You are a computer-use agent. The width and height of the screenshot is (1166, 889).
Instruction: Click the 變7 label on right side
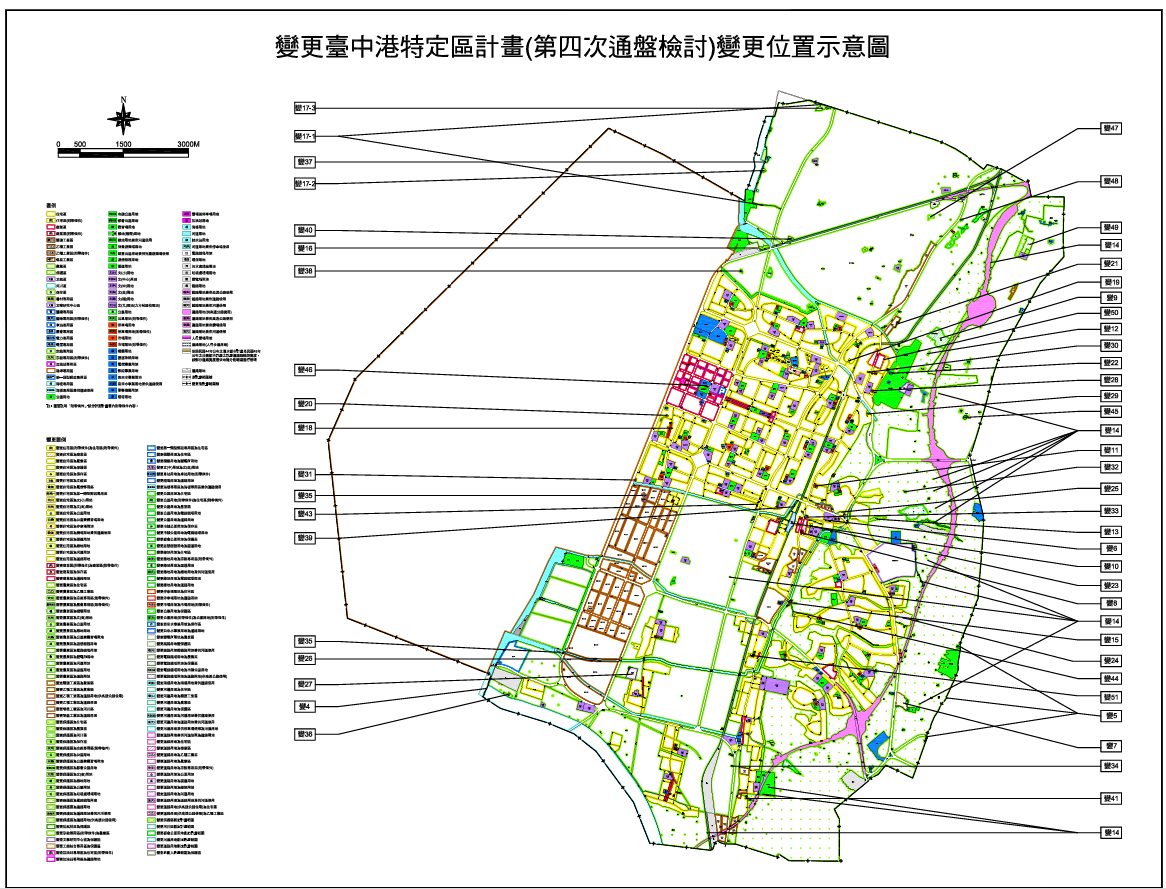(x=1111, y=746)
